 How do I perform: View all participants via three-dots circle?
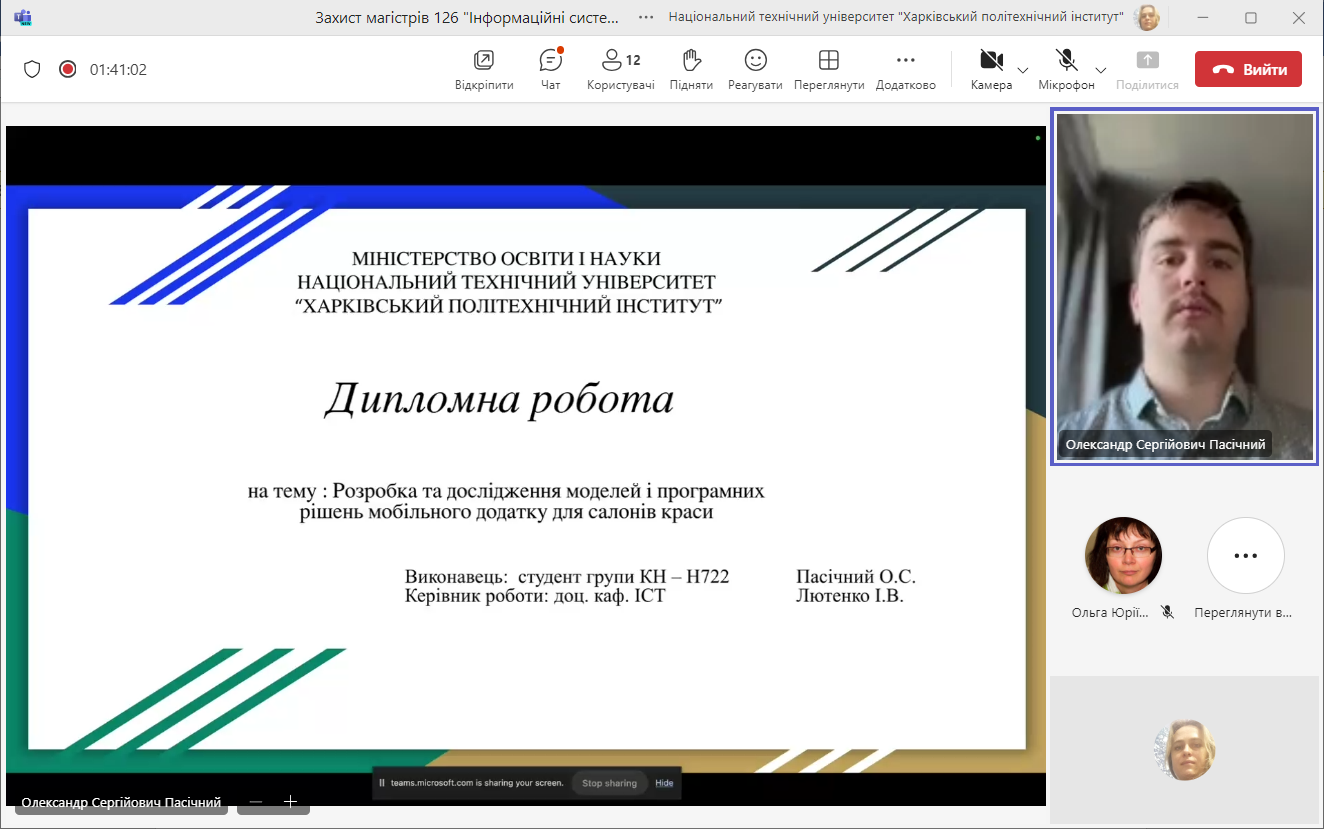click(1245, 556)
